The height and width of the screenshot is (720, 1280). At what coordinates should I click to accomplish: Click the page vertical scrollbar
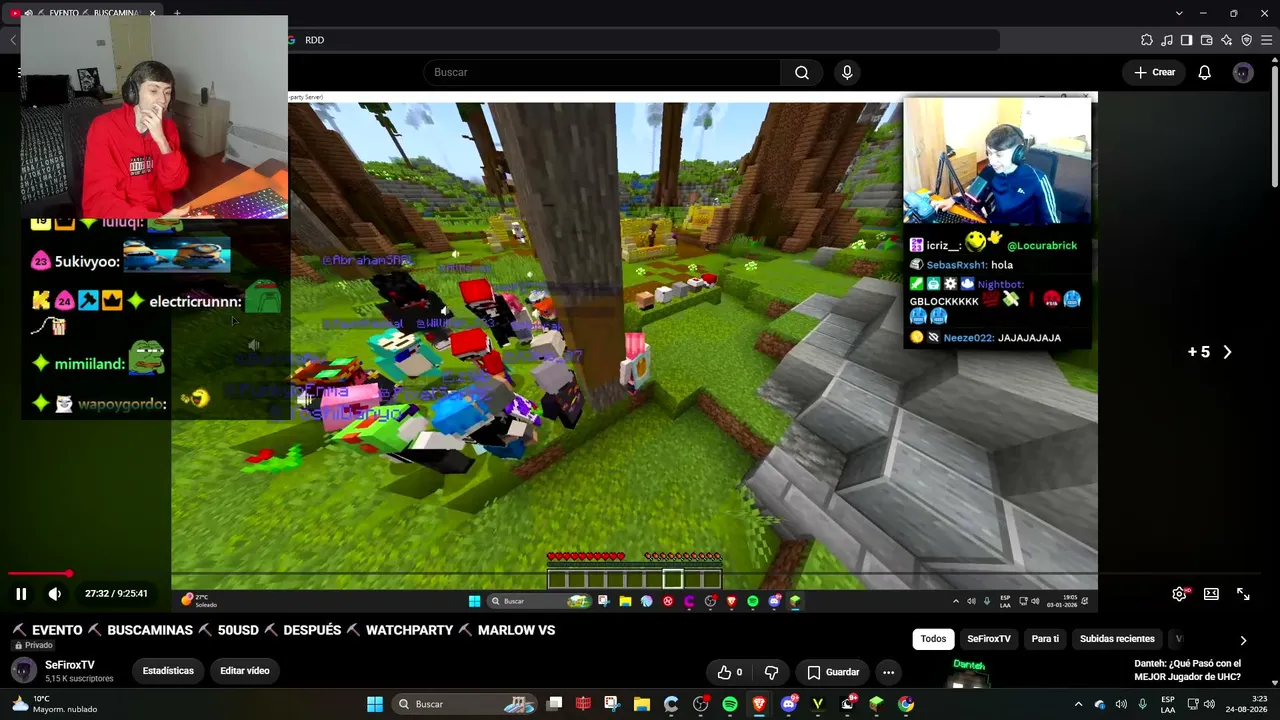coord(1274,125)
